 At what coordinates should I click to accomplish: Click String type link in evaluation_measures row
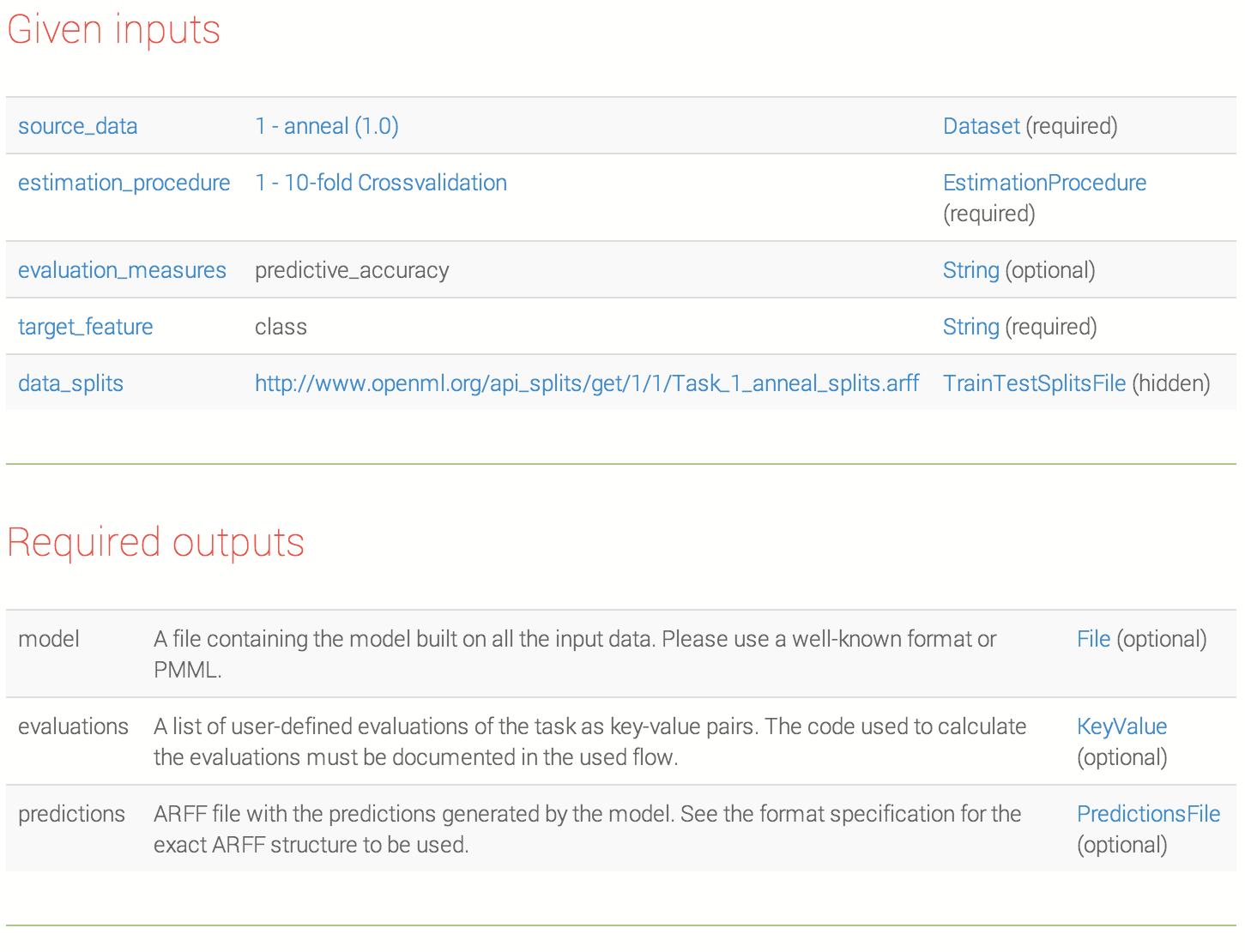[x=970, y=270]
